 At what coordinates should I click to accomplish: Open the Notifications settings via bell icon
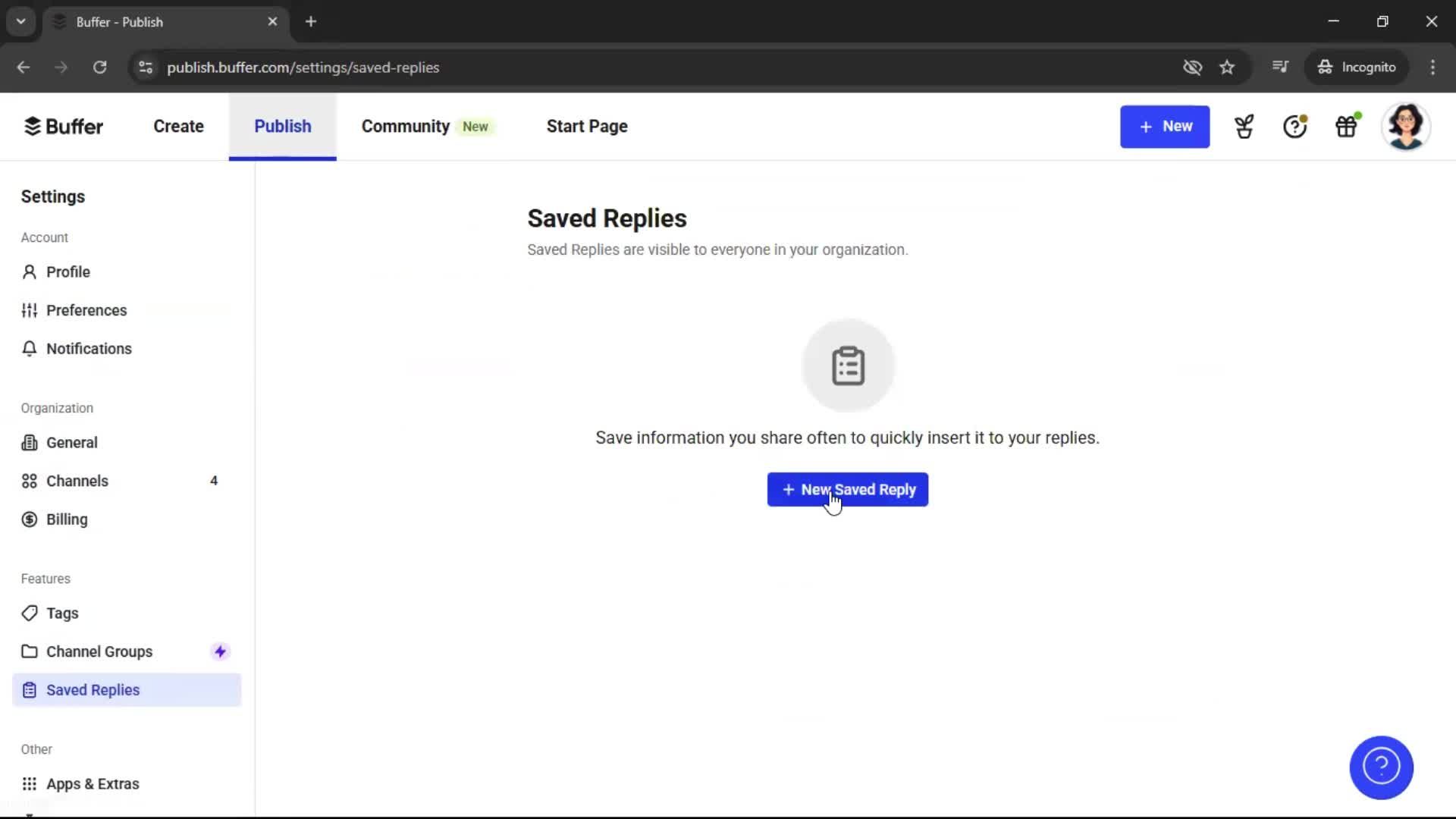pos(89,348)
